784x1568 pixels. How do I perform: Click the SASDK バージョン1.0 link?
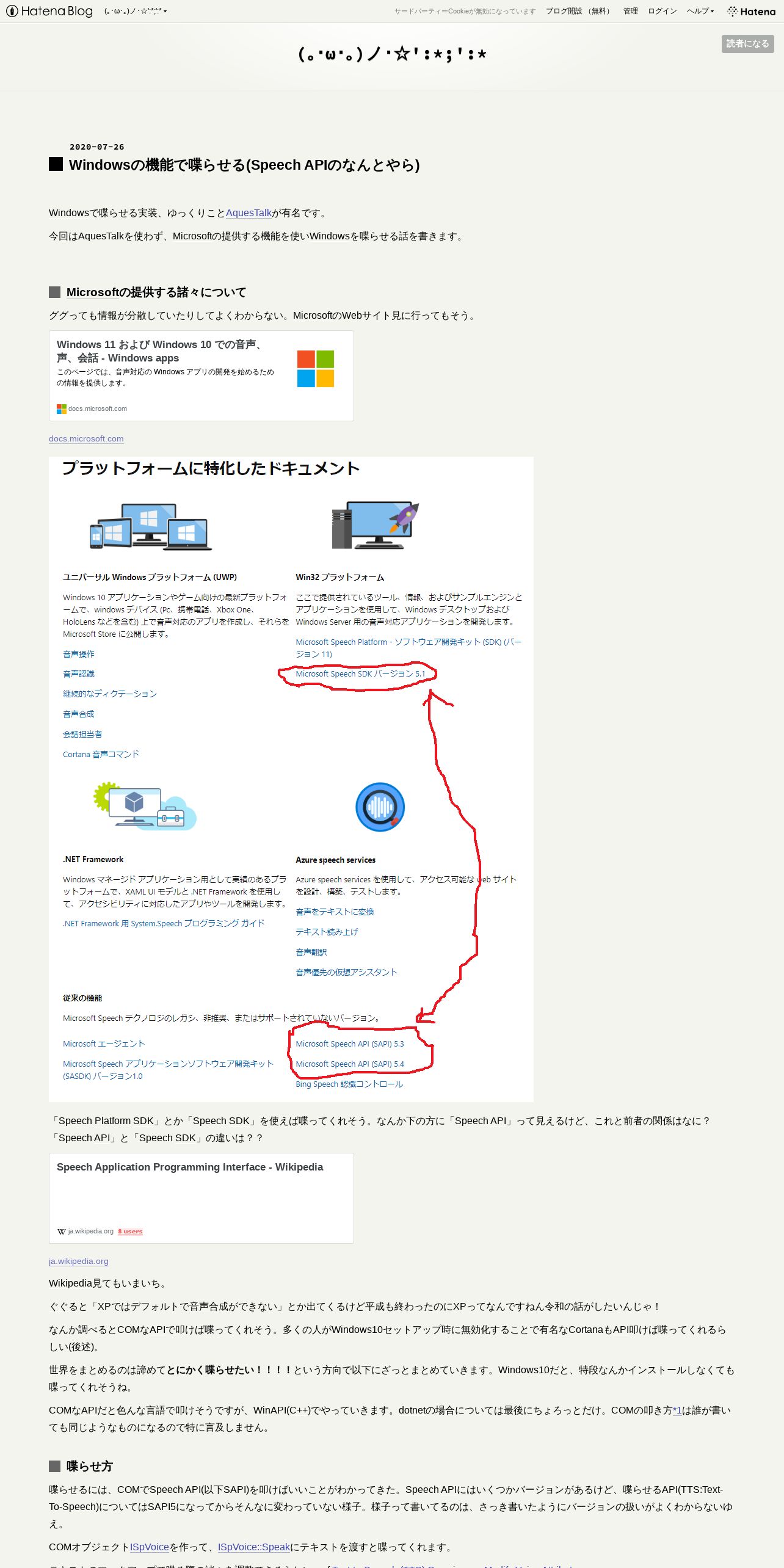click(x=168, y=1070)
